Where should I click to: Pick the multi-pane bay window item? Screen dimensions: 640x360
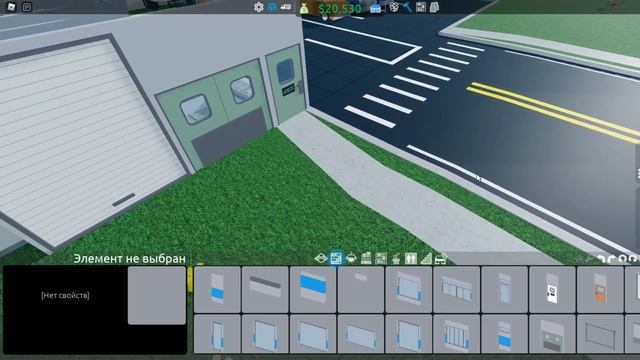pyautogui.click(x=457, y=334)
